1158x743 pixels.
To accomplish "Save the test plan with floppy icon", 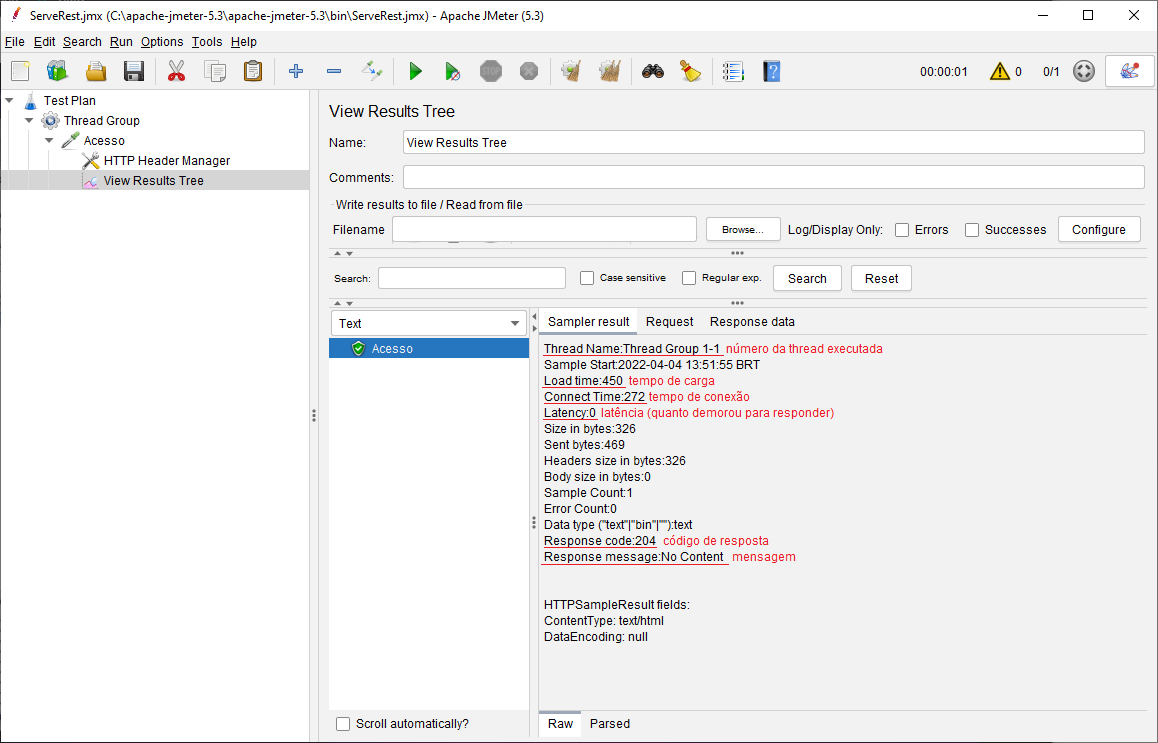I will click(134, 72).
